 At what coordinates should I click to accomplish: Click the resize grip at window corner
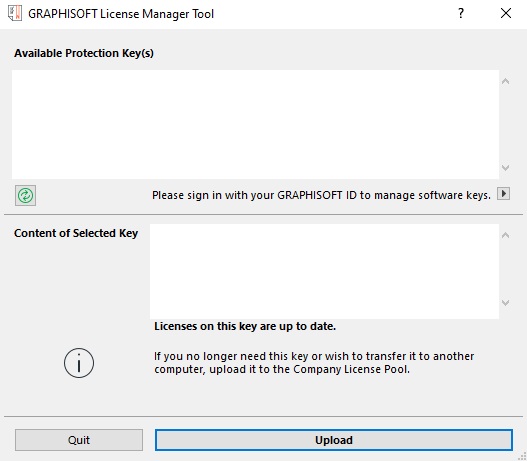click(522, 456)
